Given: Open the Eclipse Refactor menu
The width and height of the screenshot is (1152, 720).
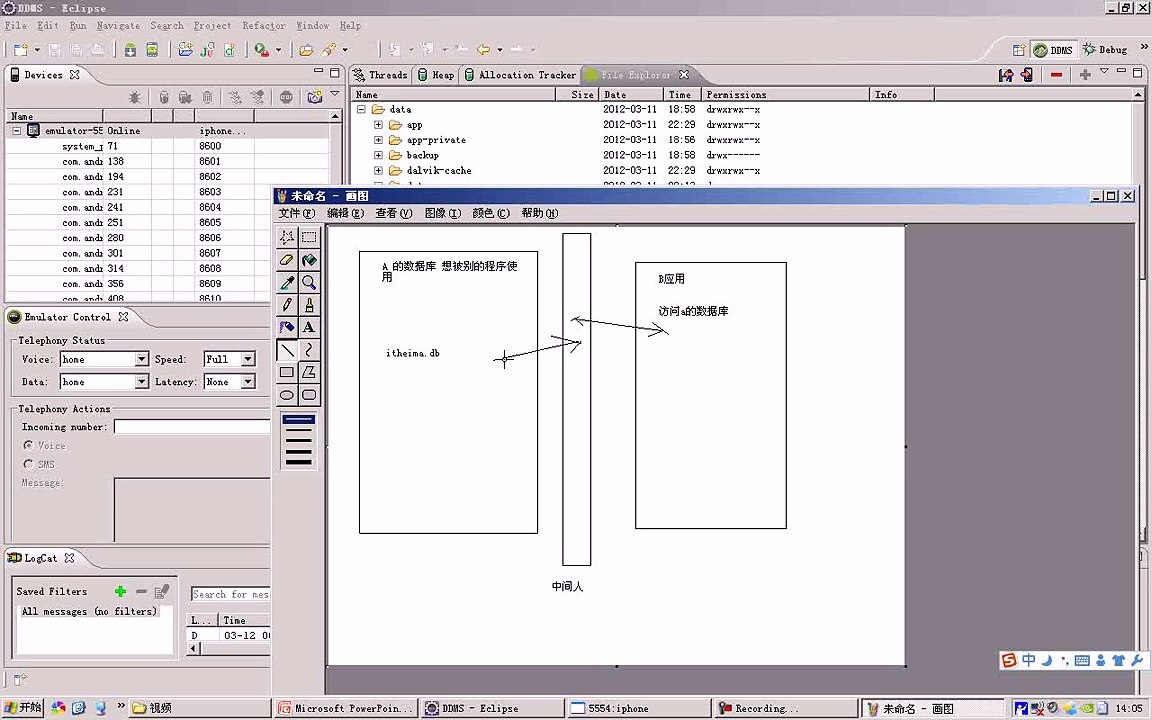Looking at the screenshot, I should click(x=264, y=26).
